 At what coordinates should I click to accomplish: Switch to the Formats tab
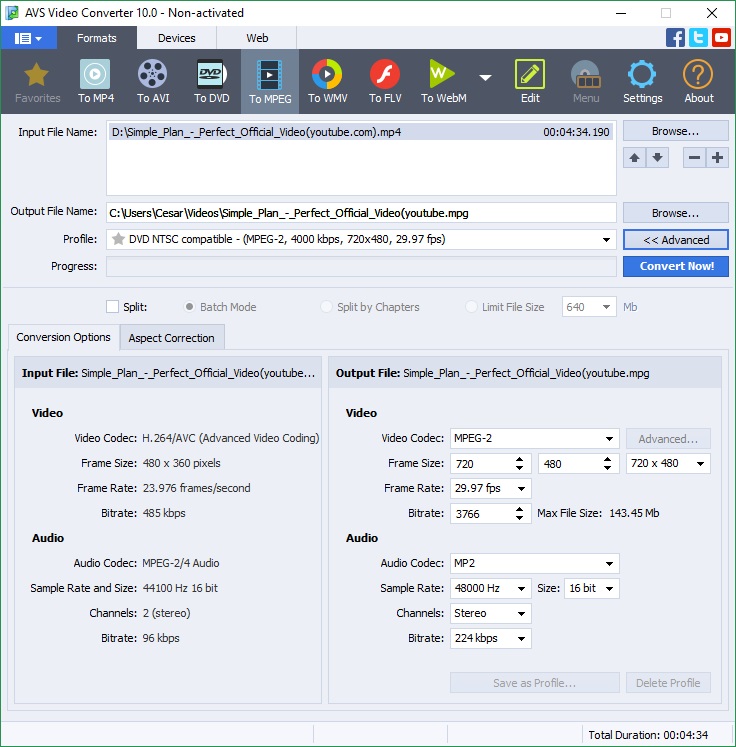tap(97, 38)
